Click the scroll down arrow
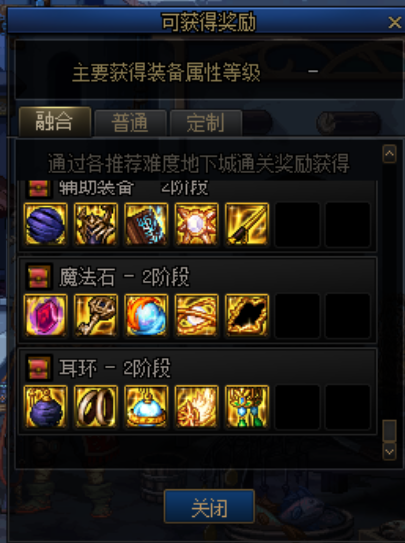 [x=389, y=452]
